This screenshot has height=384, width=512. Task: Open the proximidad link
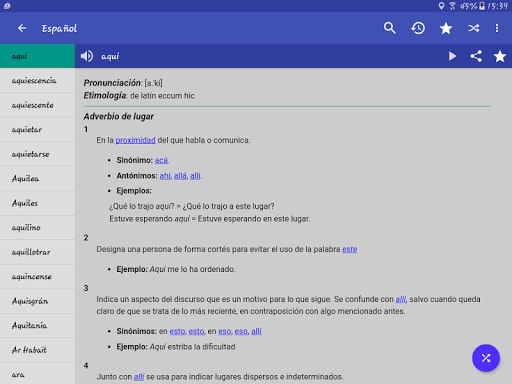click(x=135, y=140)
